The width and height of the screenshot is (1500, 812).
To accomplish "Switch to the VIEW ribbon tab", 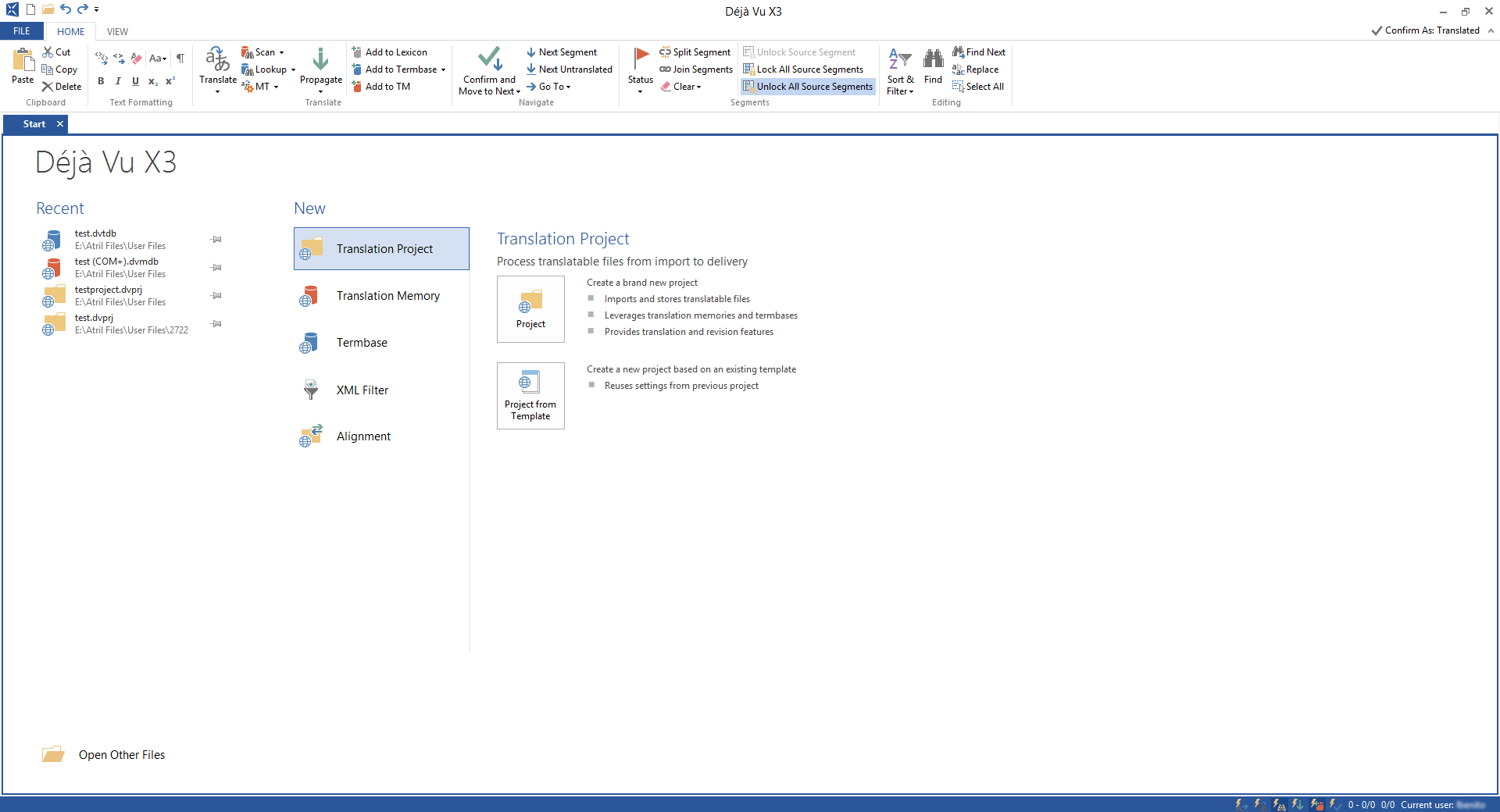I will [117, 32].
